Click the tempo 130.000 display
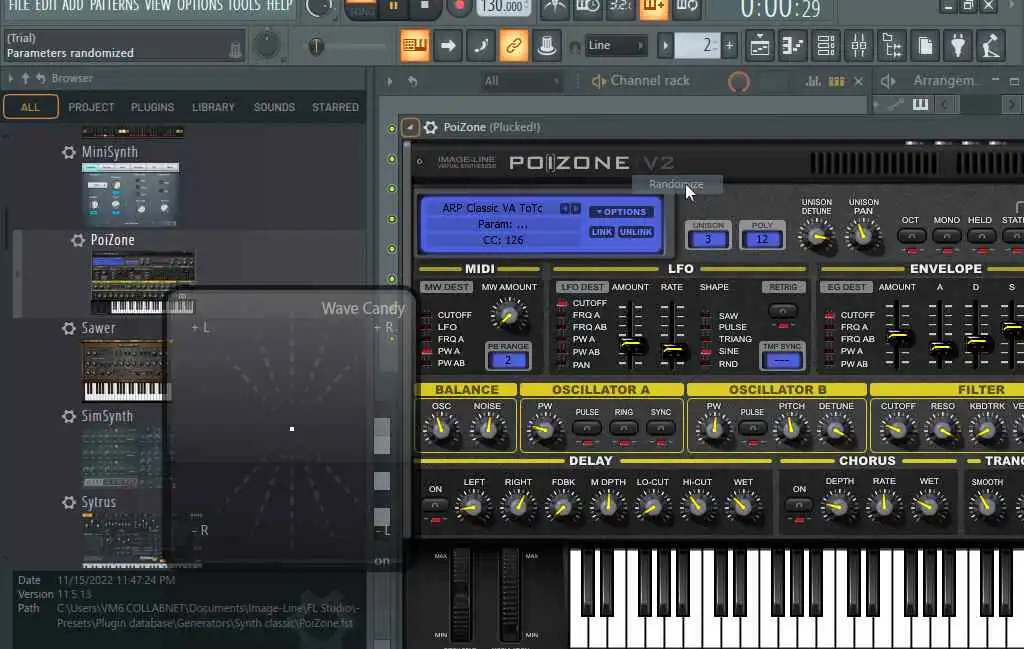 (502, 7)
